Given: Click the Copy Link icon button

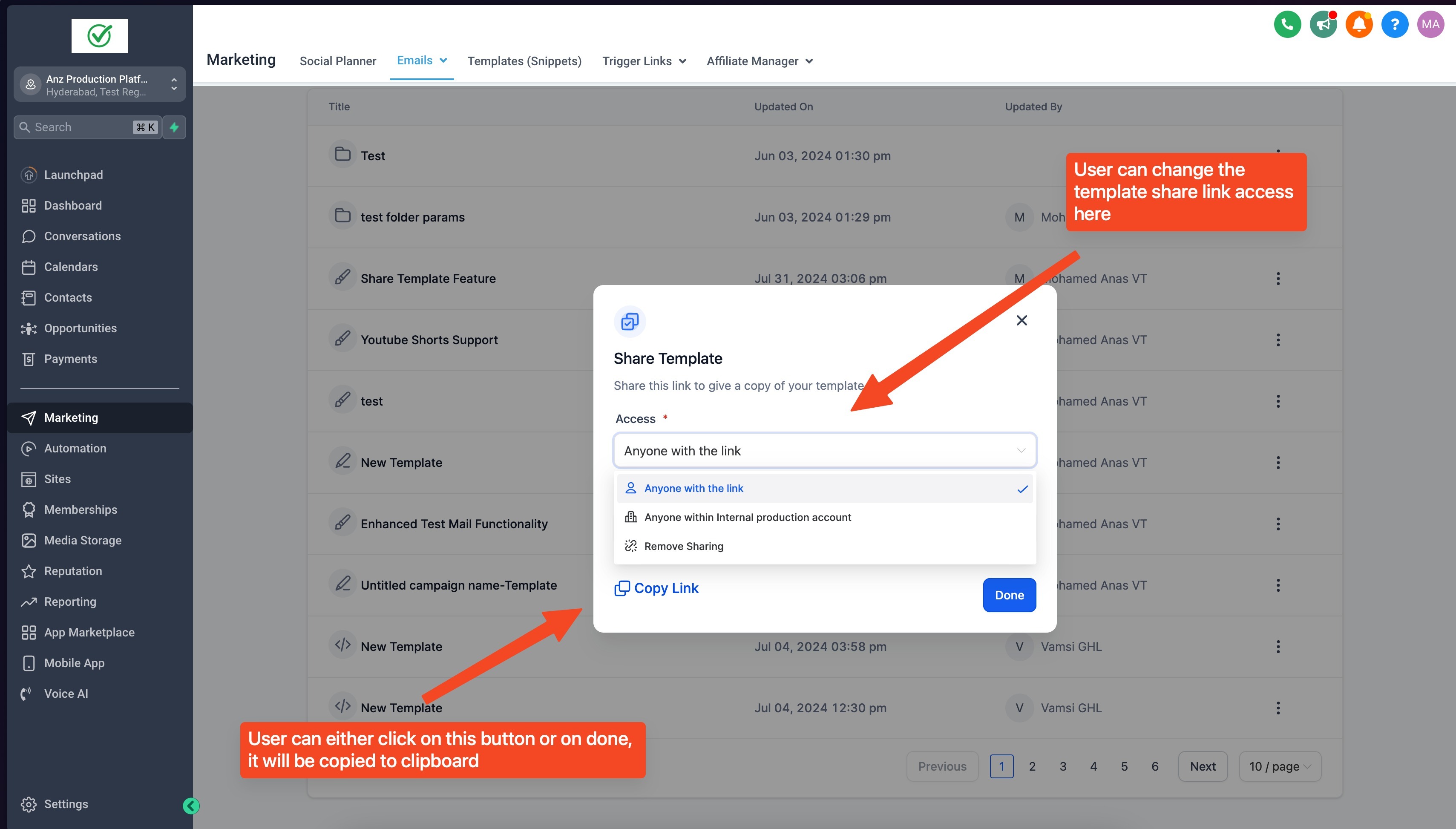Looking at the screenshot, I should coord(622,588).
